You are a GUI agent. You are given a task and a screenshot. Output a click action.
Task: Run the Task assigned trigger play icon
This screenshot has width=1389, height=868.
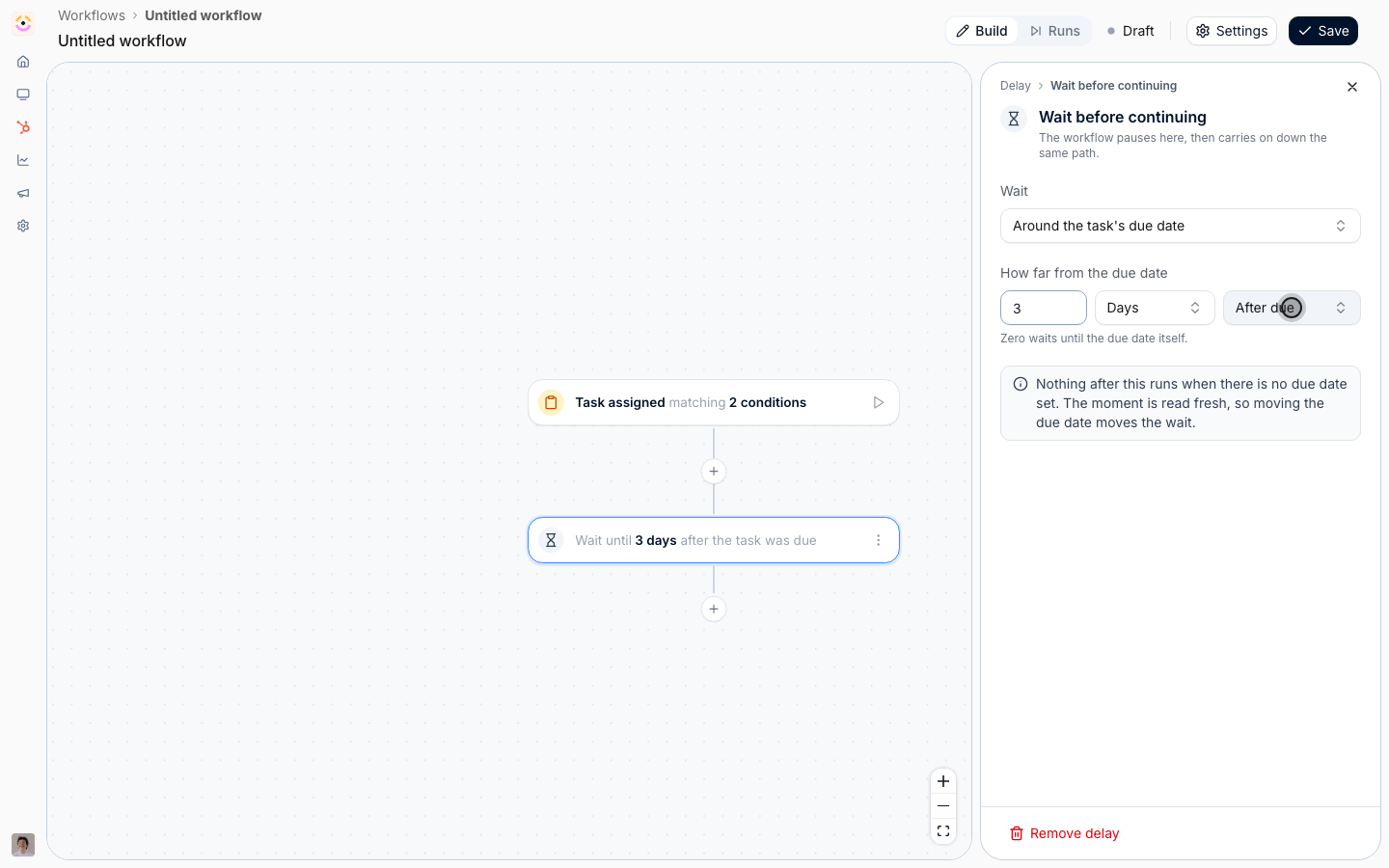(878, 402)
